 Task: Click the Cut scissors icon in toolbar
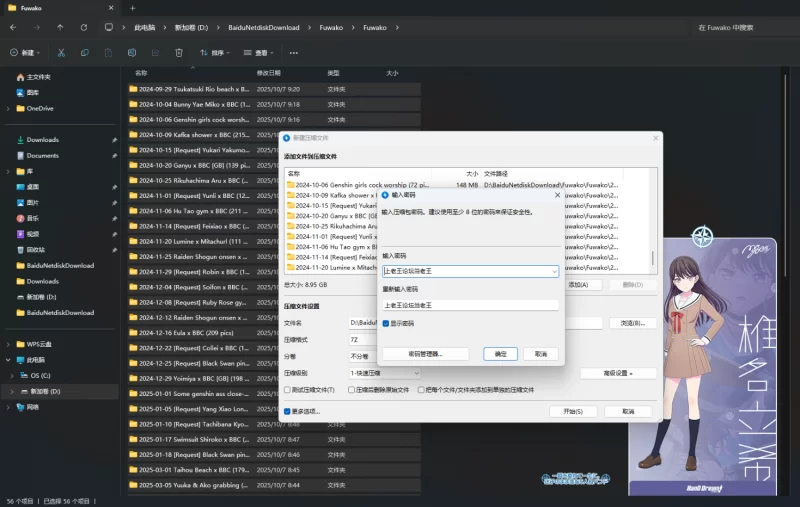point(61,52)
